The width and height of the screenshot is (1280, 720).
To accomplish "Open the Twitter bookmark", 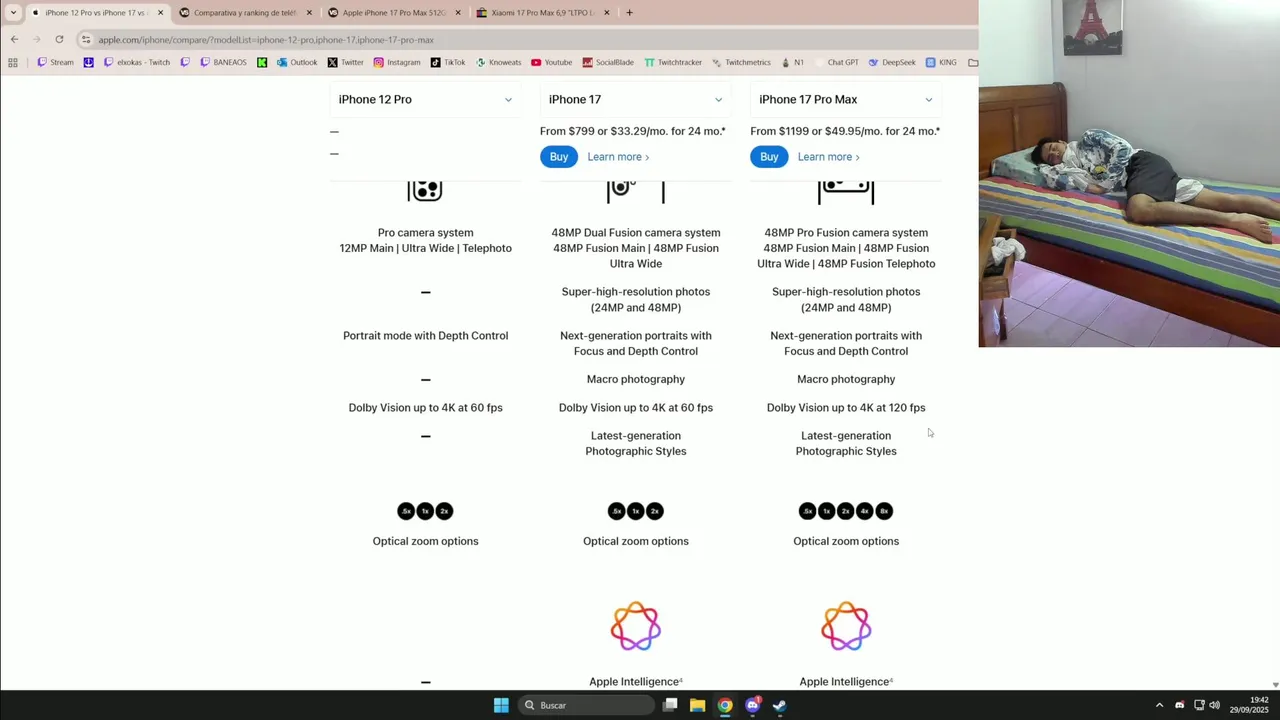I will click(x=345, y=62).
